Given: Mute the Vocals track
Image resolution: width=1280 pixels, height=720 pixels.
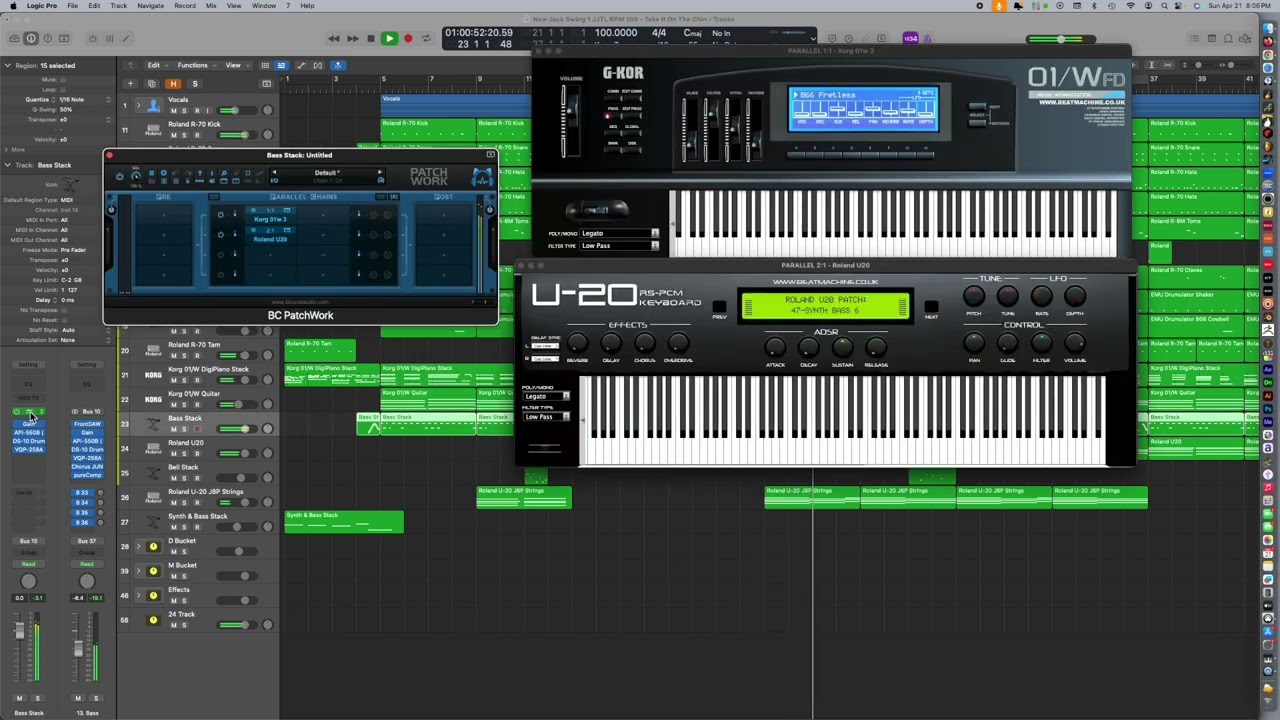Looking at the screenshot, I should click(x=173, y=110).
